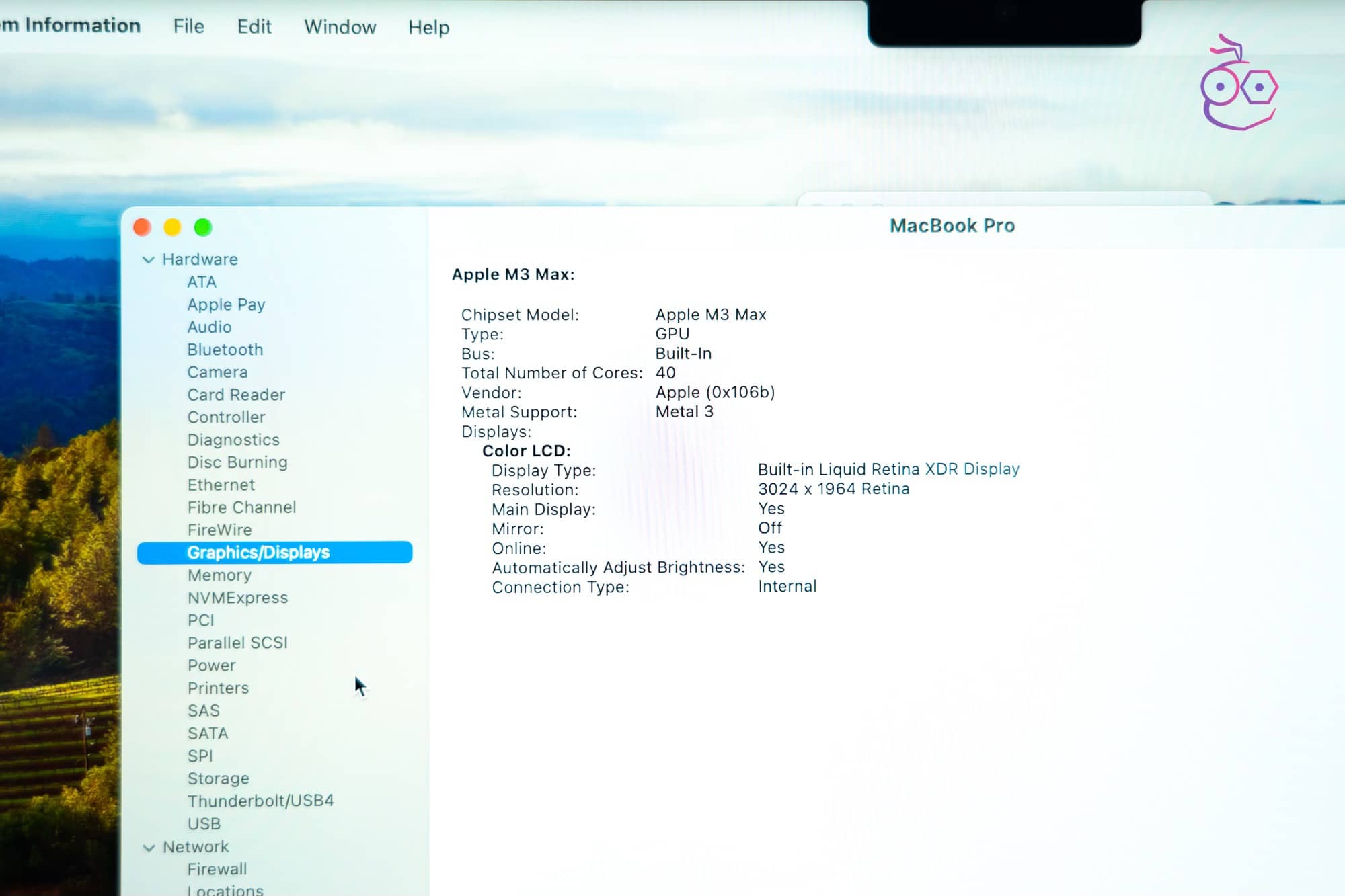The image size is (1345, 896).
Task: Open the File menu
Action: (x=188, y=26)
